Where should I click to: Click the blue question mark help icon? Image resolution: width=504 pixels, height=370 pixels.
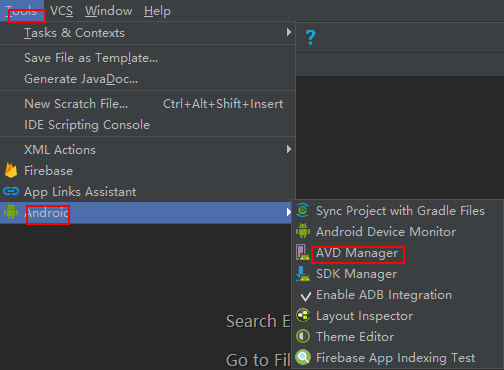310,37
